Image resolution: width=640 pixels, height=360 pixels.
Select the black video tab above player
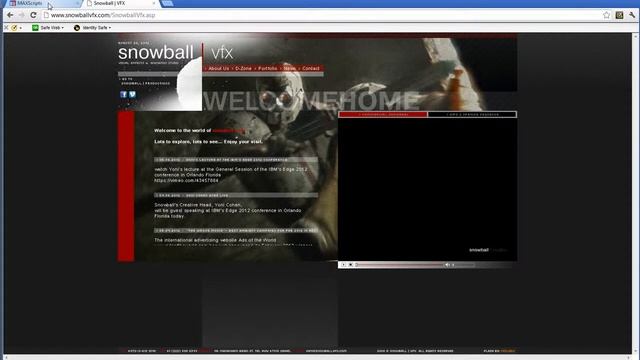point(472,114)
